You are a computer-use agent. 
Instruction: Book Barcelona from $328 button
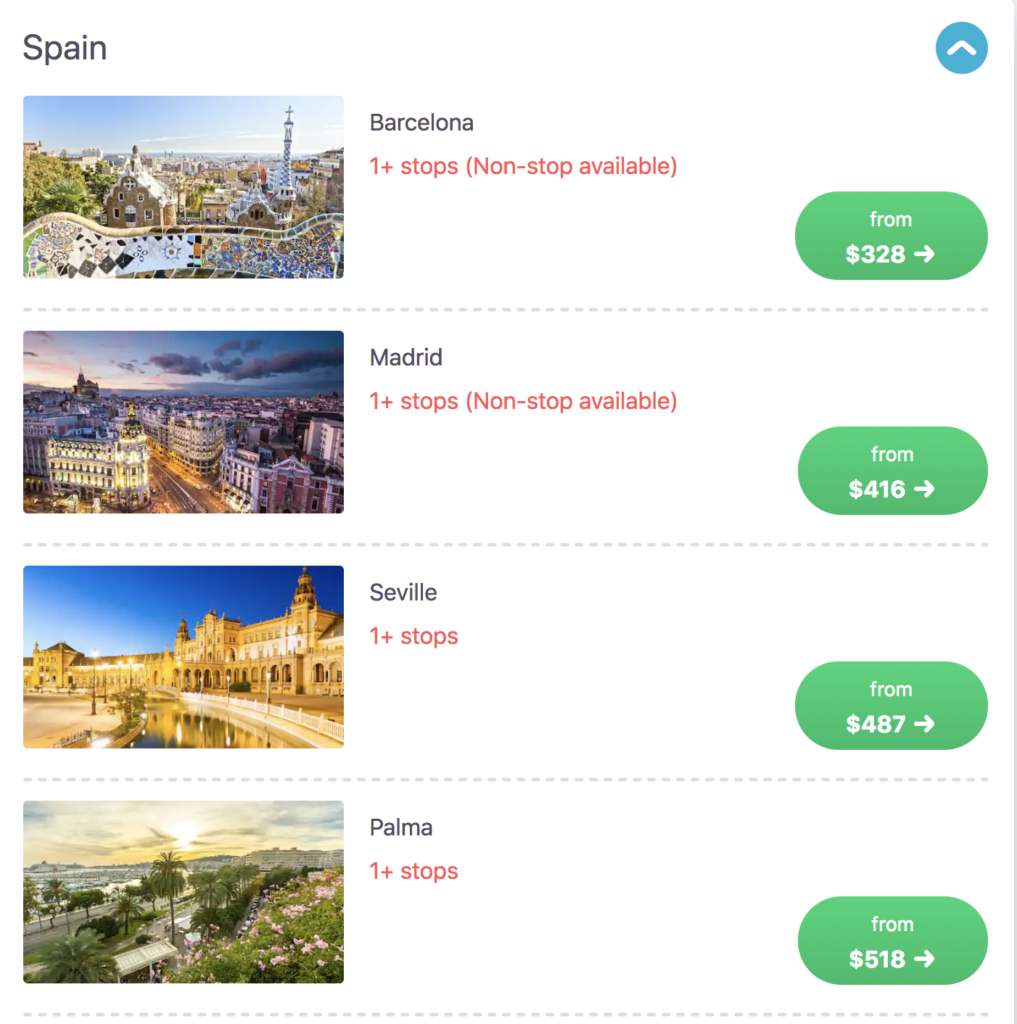(890, 236)
